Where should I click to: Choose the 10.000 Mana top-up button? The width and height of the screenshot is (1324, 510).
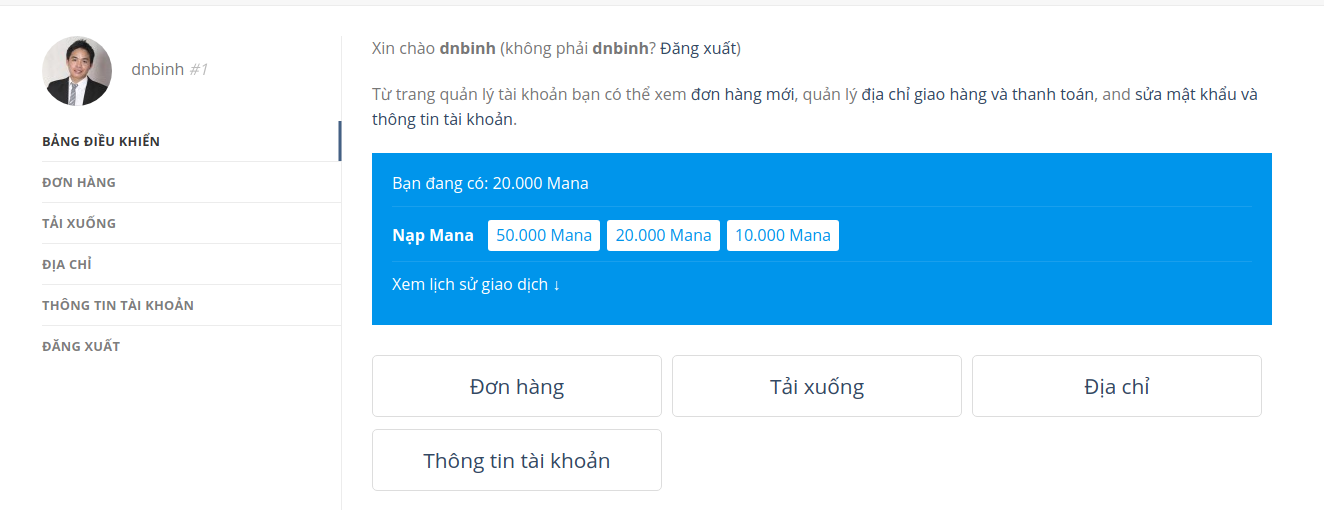pos(783,235)
